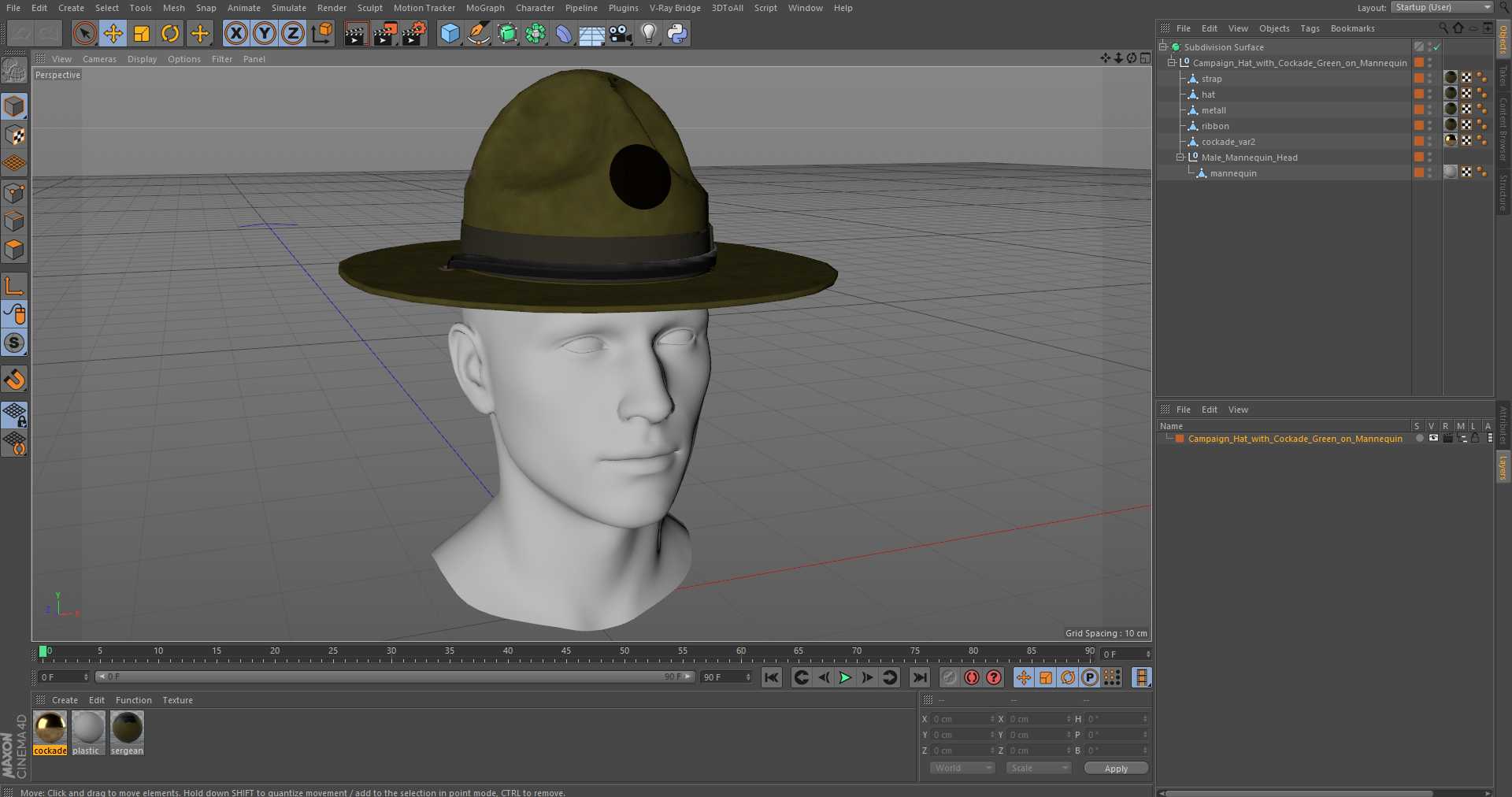Toggle position keyframe recording
Viewport: 1512px width, 797px height.
(x=1023, y=677)
